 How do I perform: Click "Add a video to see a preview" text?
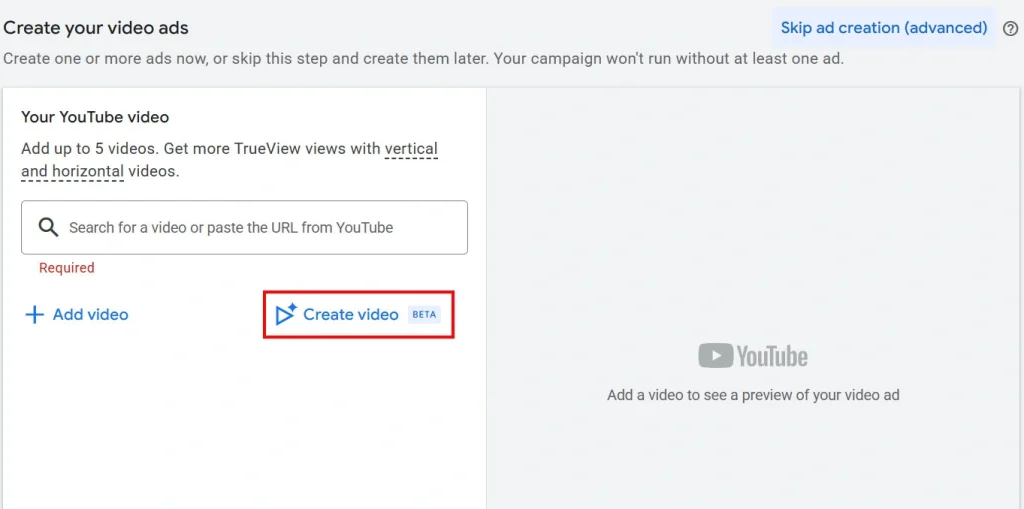pyautogui.click(x=754, y=395)
